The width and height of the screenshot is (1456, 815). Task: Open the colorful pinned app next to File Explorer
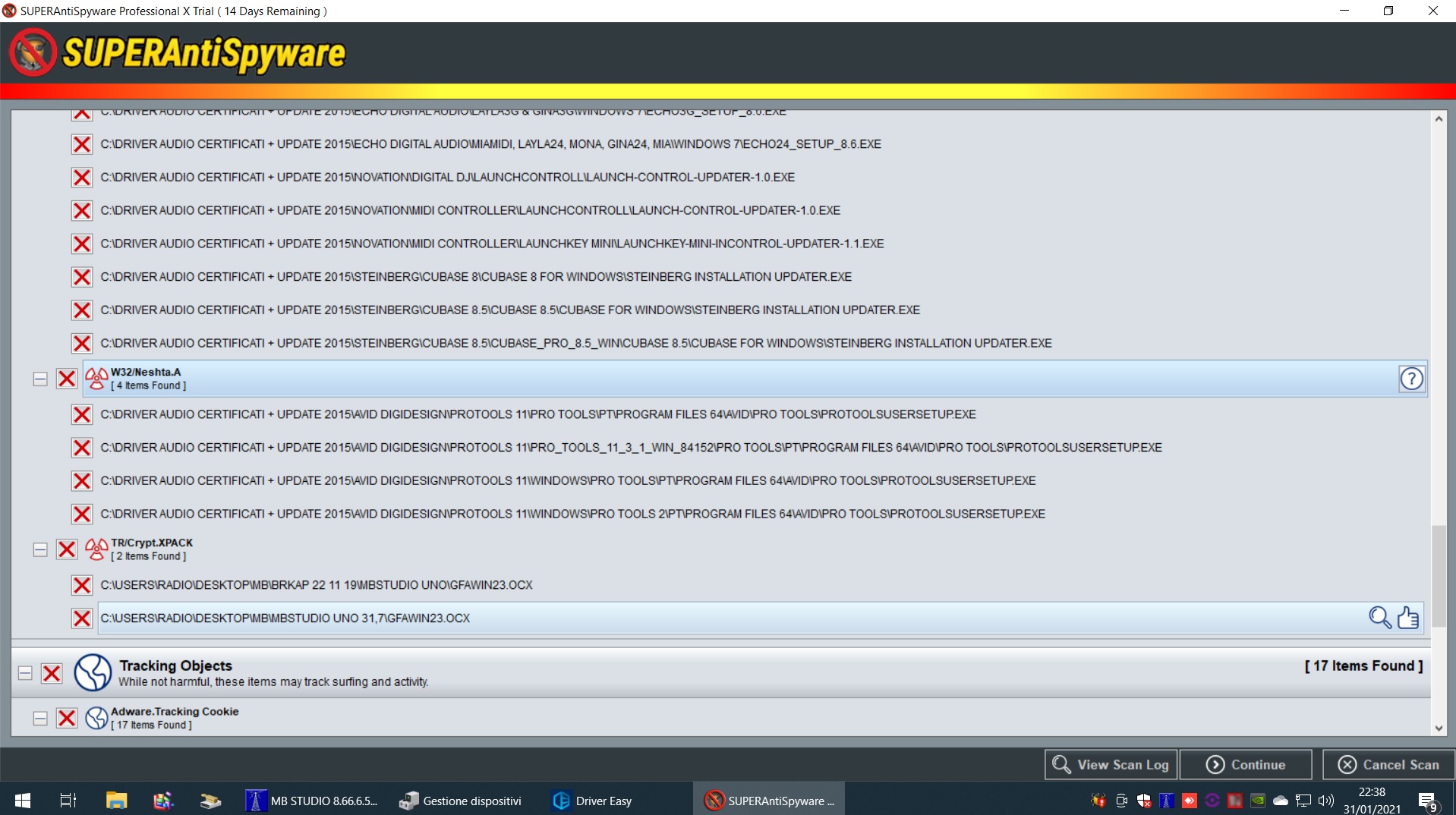point(163,801)
